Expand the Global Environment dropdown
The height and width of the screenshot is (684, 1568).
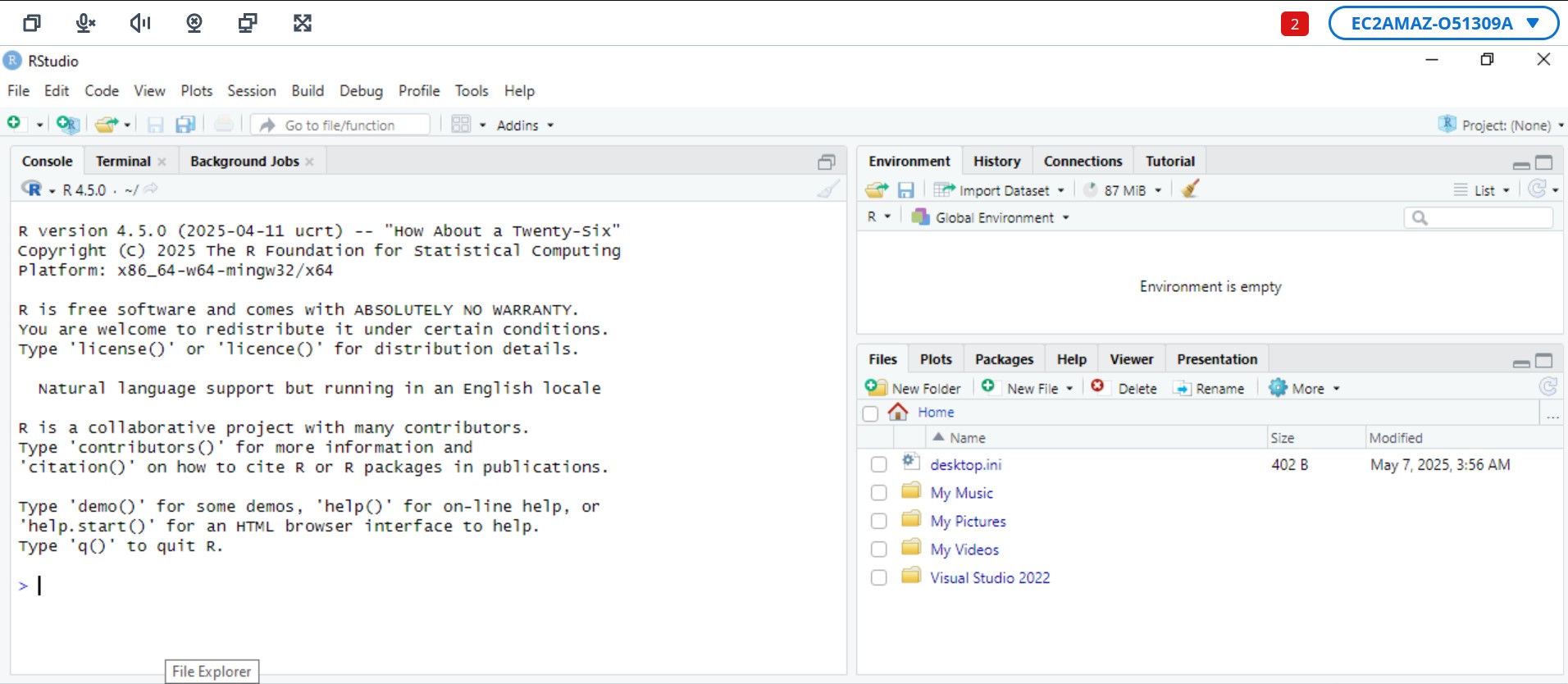[x=991, y=217]
